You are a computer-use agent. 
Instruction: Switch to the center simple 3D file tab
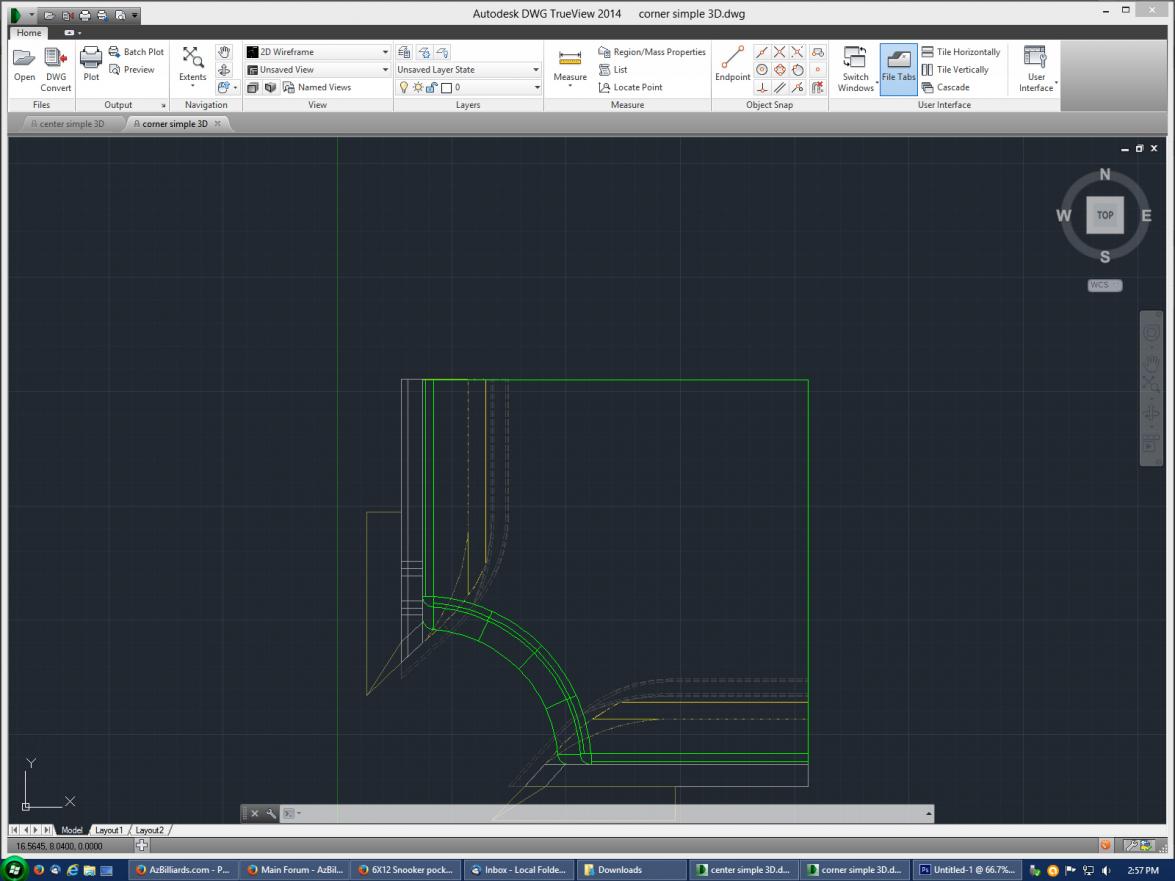point(68,124)
